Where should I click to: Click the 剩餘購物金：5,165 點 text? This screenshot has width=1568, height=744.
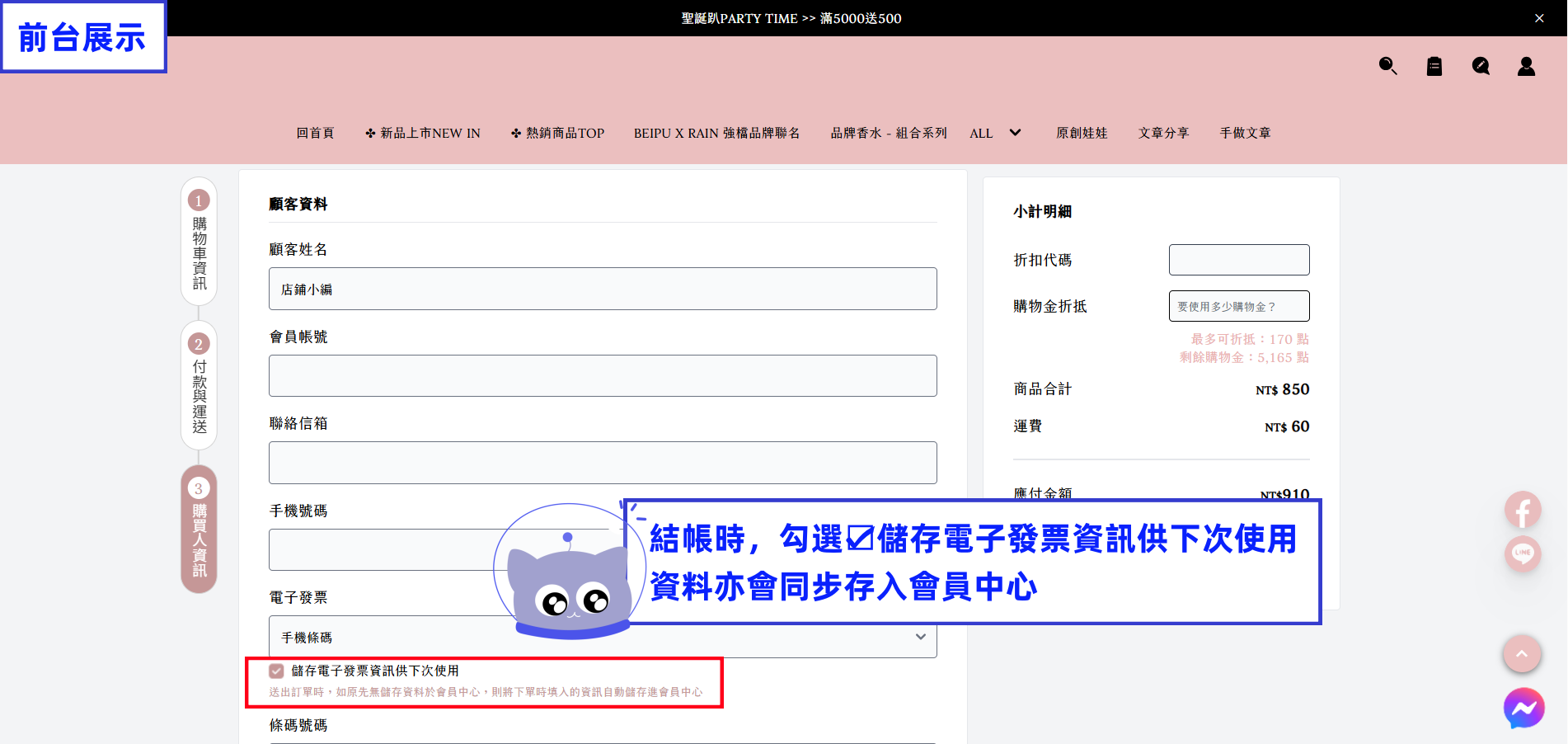(x=1244, y=357)
